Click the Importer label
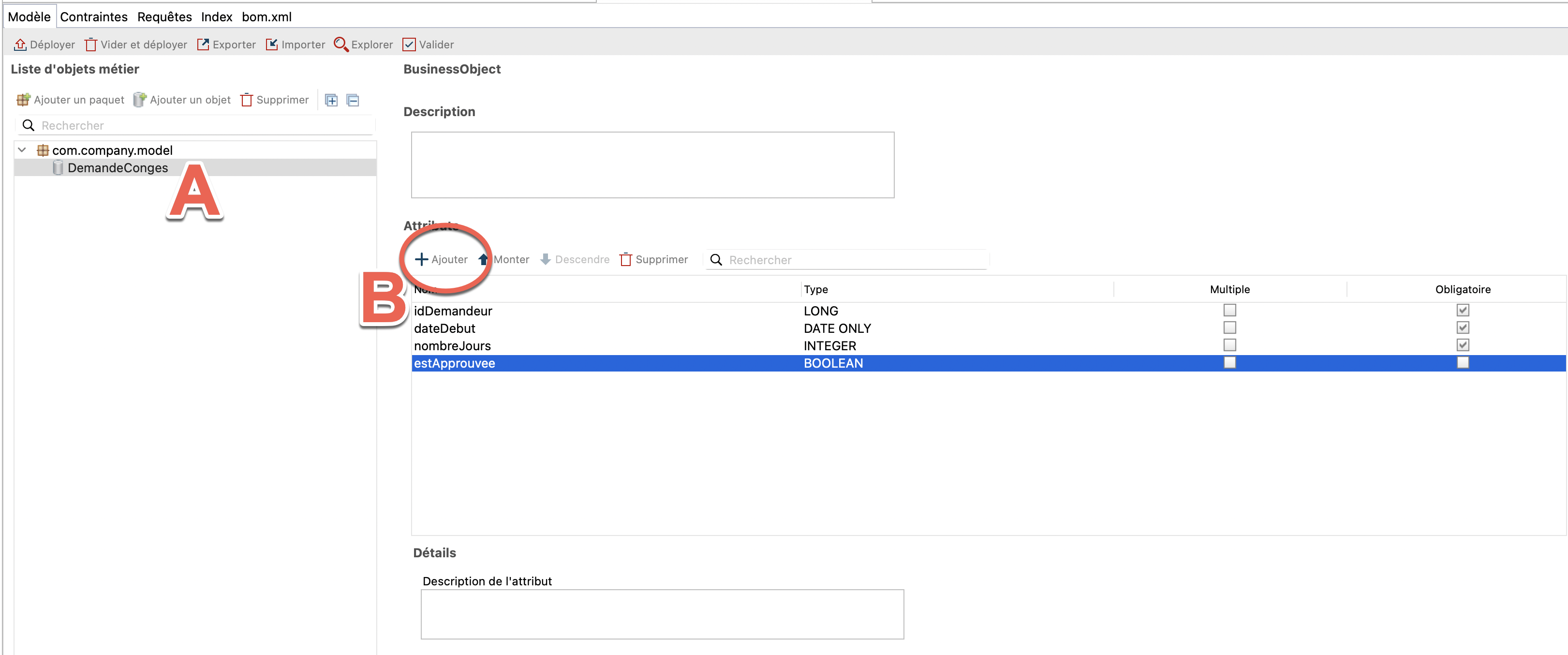 [x=303, y=45]
